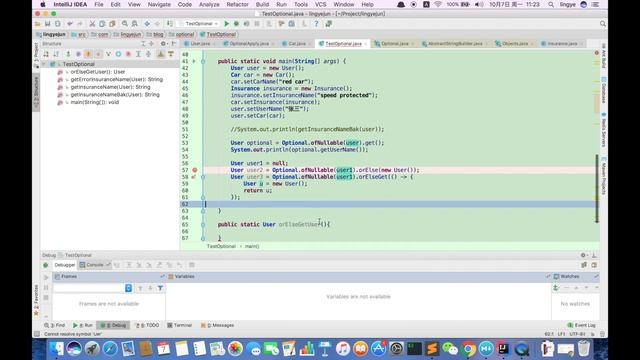Open the VCS menu
Viewport: 640px width, 360px height.
tap(321, 4)
